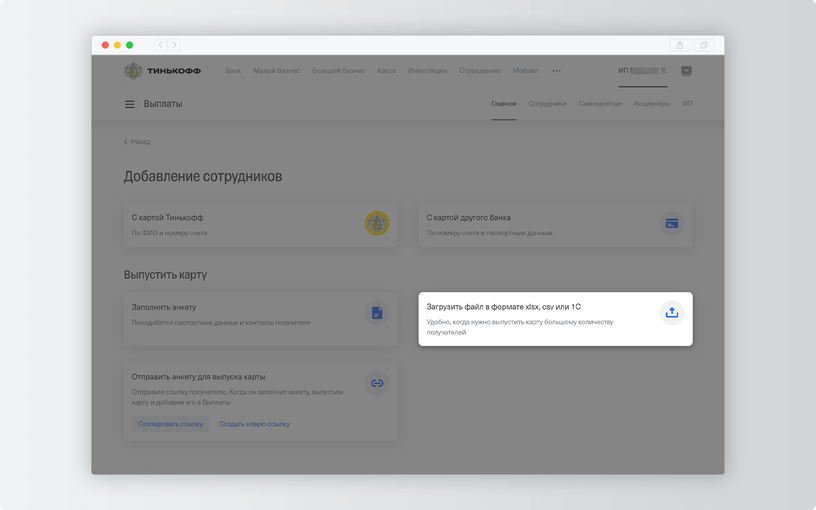Click the Tinkoff emblem on С картой Тинькофф card
The image size is (816, 510).
click(x=377, y=223)
